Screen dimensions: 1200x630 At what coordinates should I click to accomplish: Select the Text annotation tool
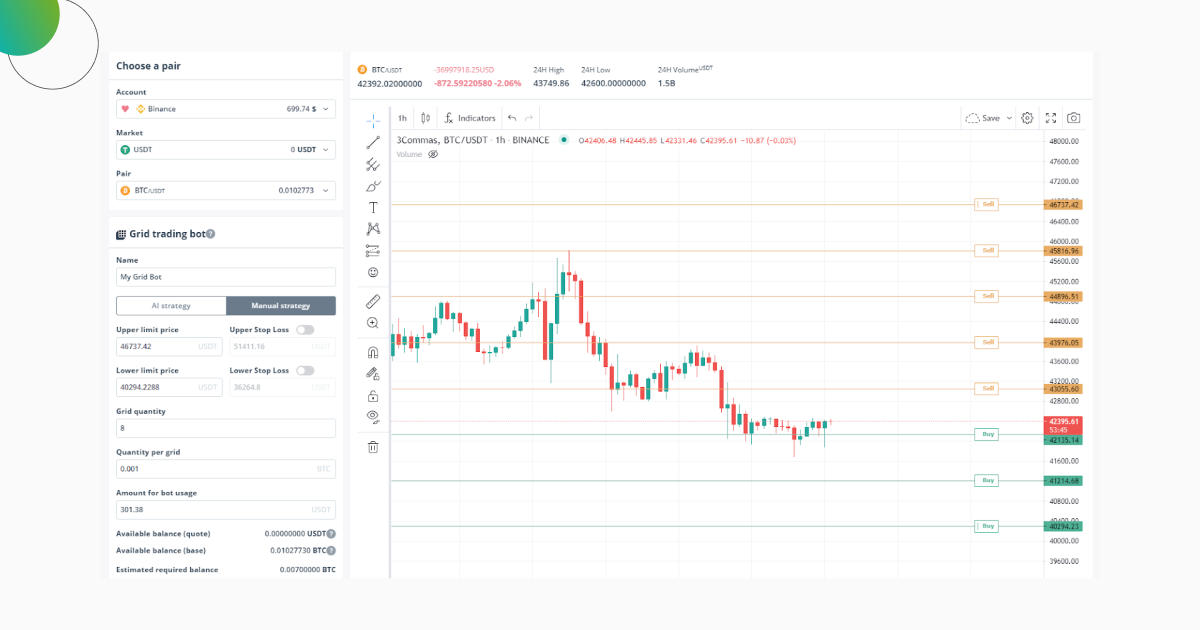click(373, 207)
